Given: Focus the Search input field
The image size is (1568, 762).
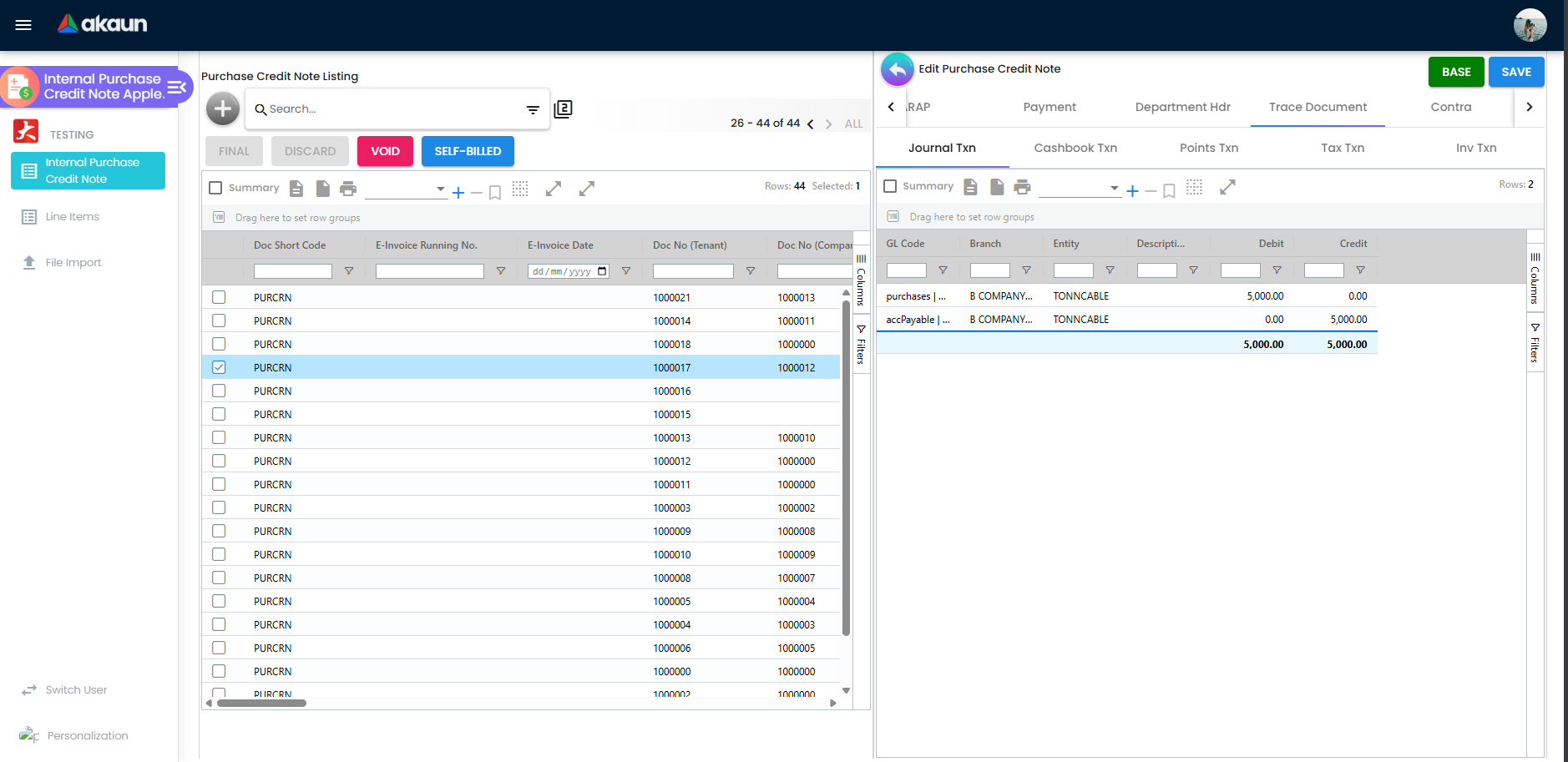Looking at the screenshot, I should [x=392, y=109].
